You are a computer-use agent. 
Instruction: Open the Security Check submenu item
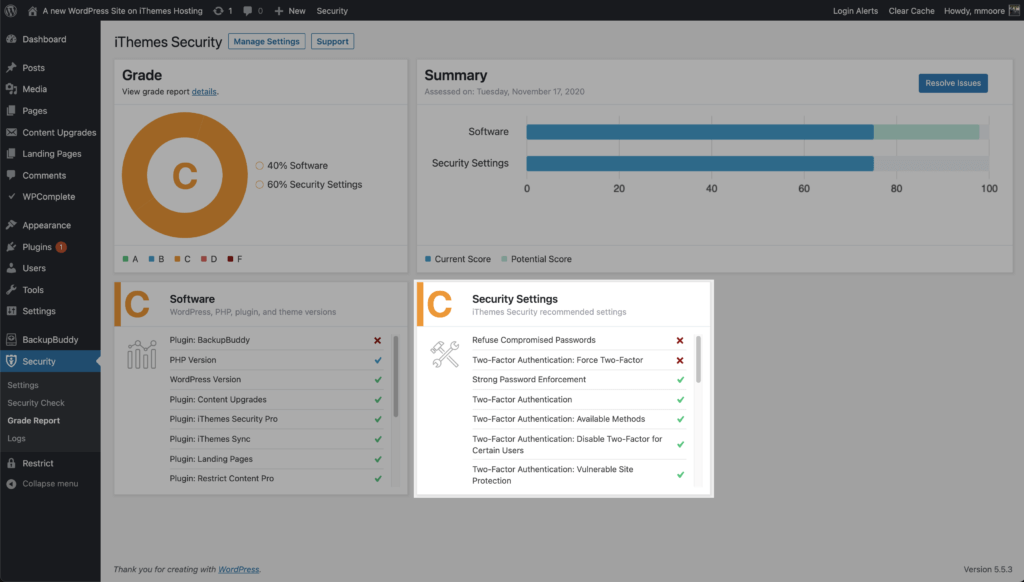coord(36,403)
